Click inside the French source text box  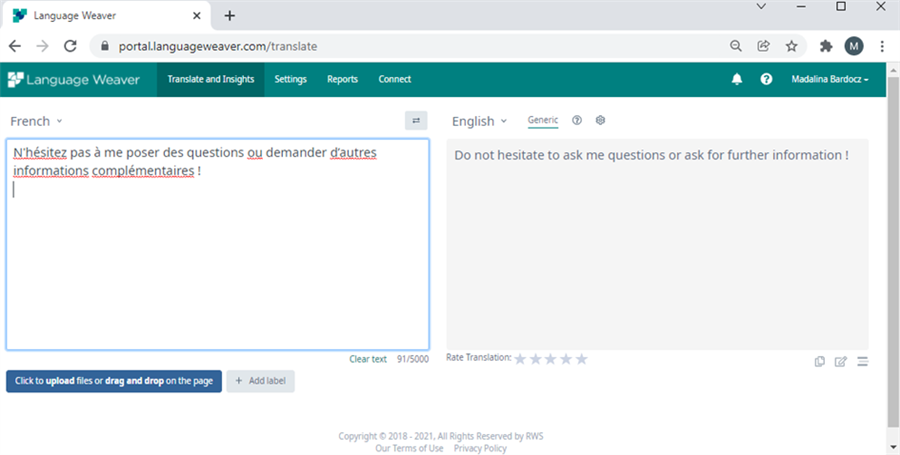pos(217,260)
